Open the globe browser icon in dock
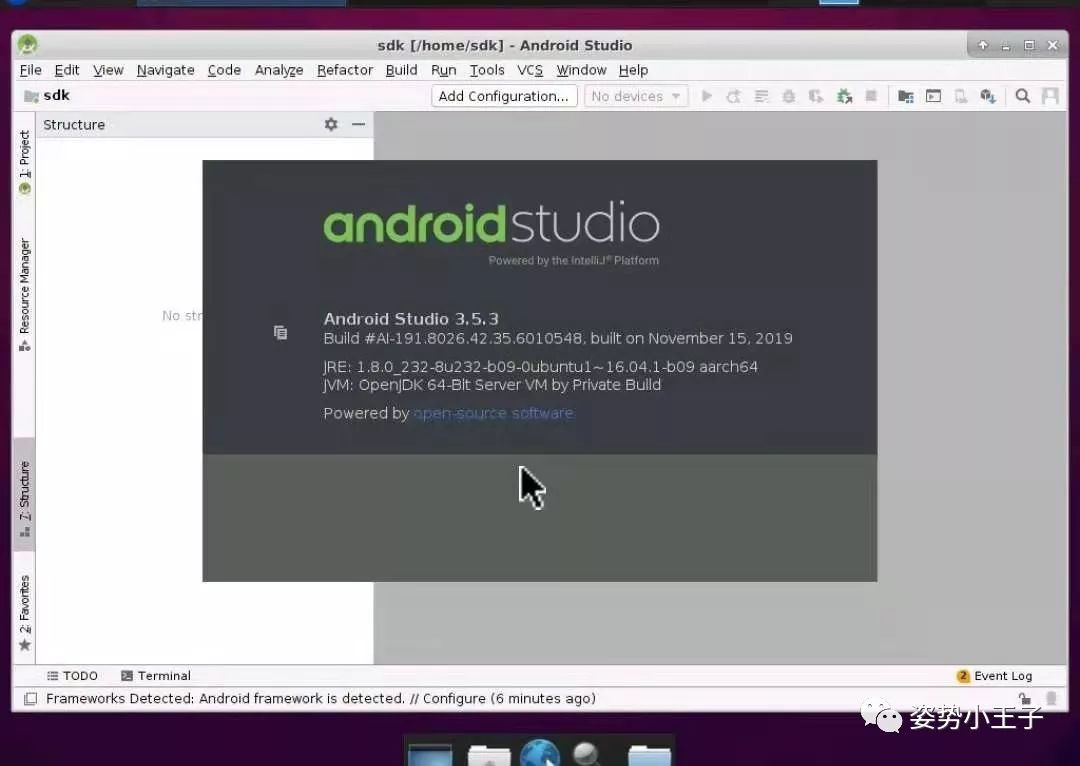 540,752
